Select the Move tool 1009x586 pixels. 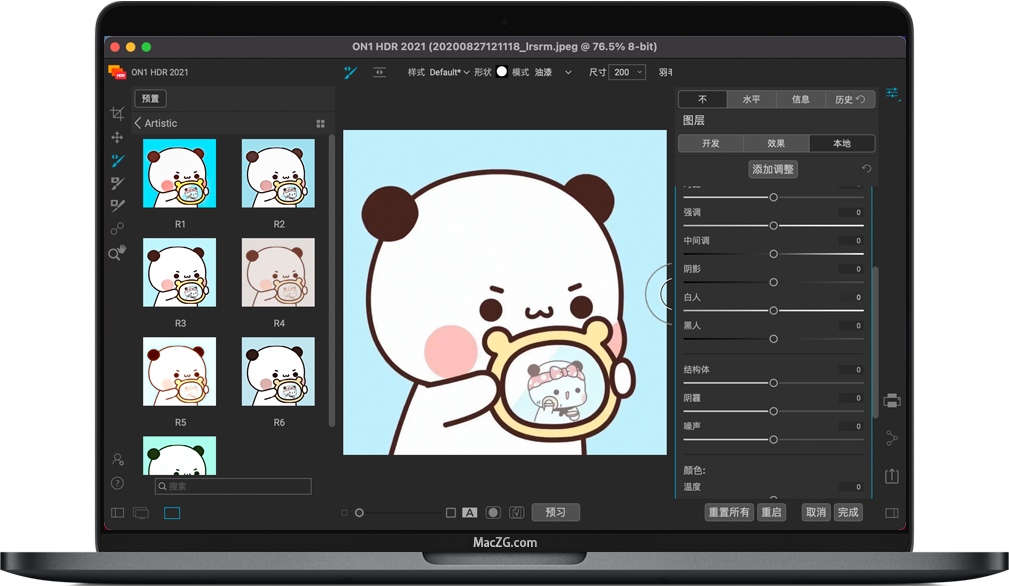(117, 137)
